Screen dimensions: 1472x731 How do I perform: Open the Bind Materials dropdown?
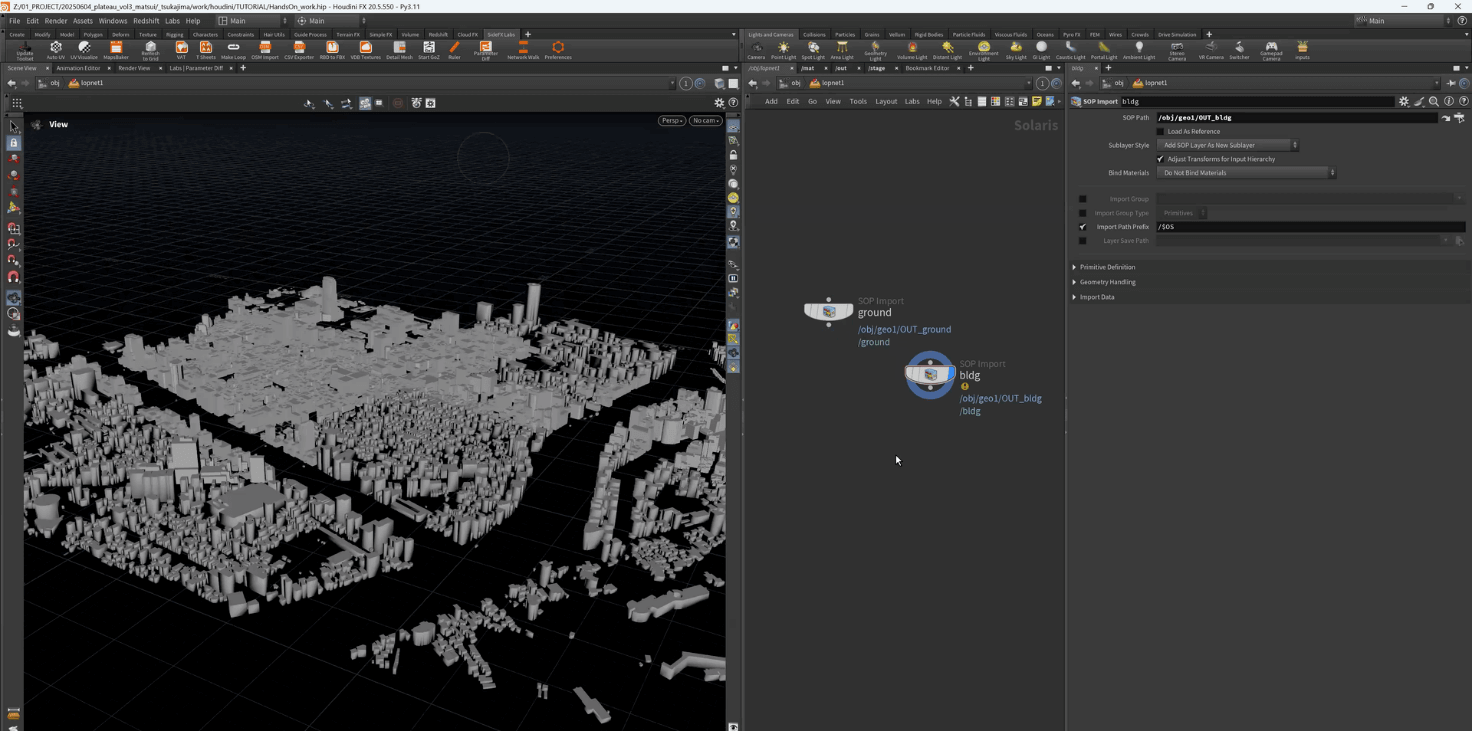(x=1246, y=173)
